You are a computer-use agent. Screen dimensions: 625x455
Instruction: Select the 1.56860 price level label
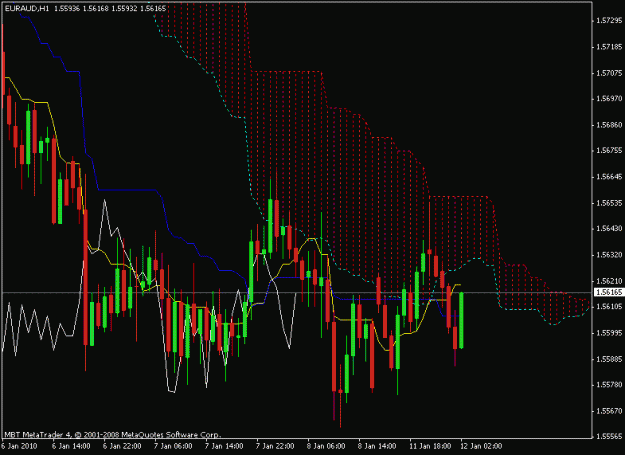click(609, 125)
